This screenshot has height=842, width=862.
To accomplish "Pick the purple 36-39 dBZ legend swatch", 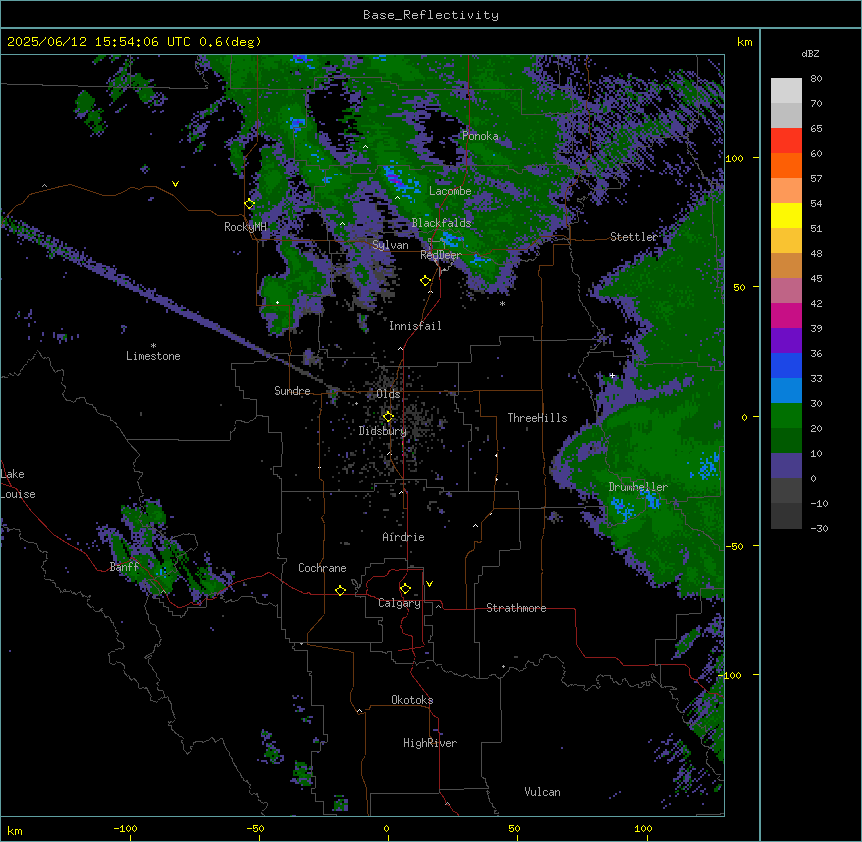I will (x=786, y=341).
